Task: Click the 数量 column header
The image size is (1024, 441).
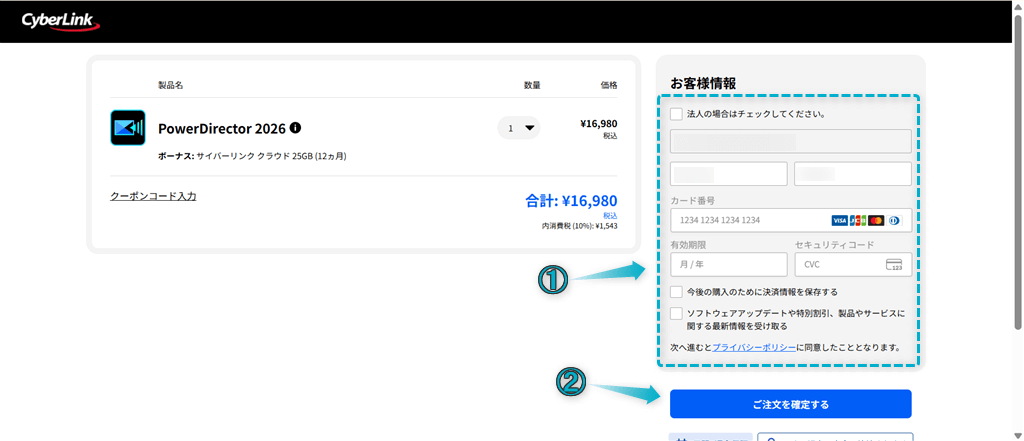Action: click(x=532, y=85)
